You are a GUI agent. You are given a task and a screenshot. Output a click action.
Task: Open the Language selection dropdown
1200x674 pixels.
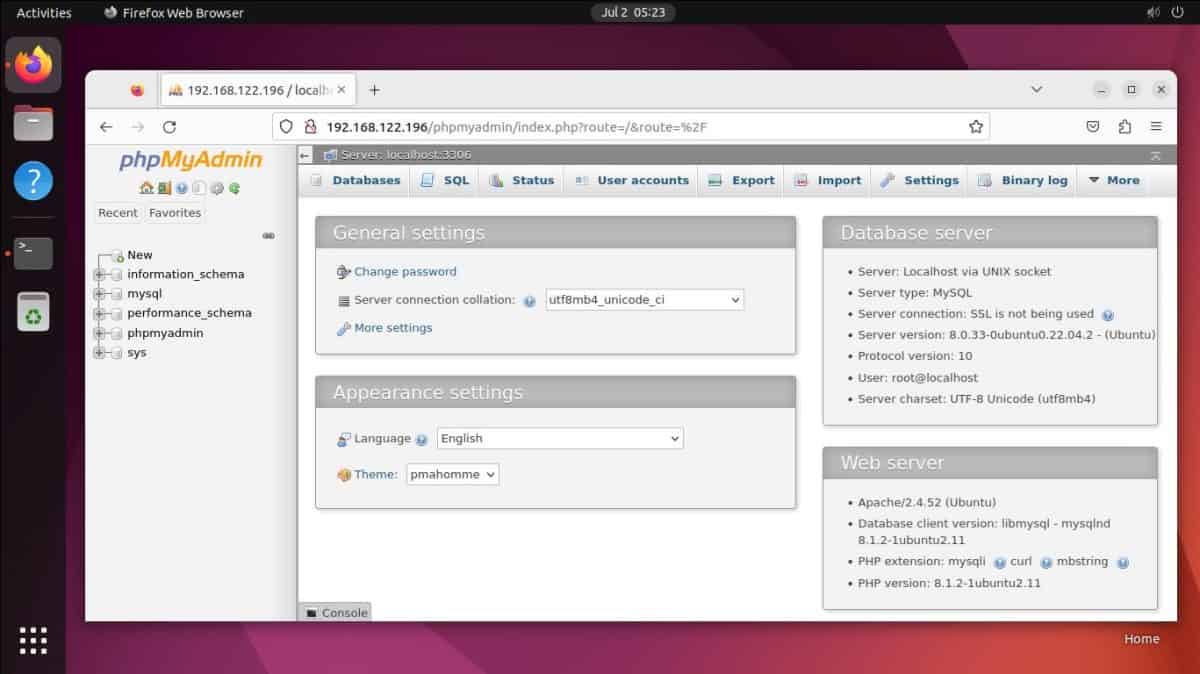click(x=559, y=438)
